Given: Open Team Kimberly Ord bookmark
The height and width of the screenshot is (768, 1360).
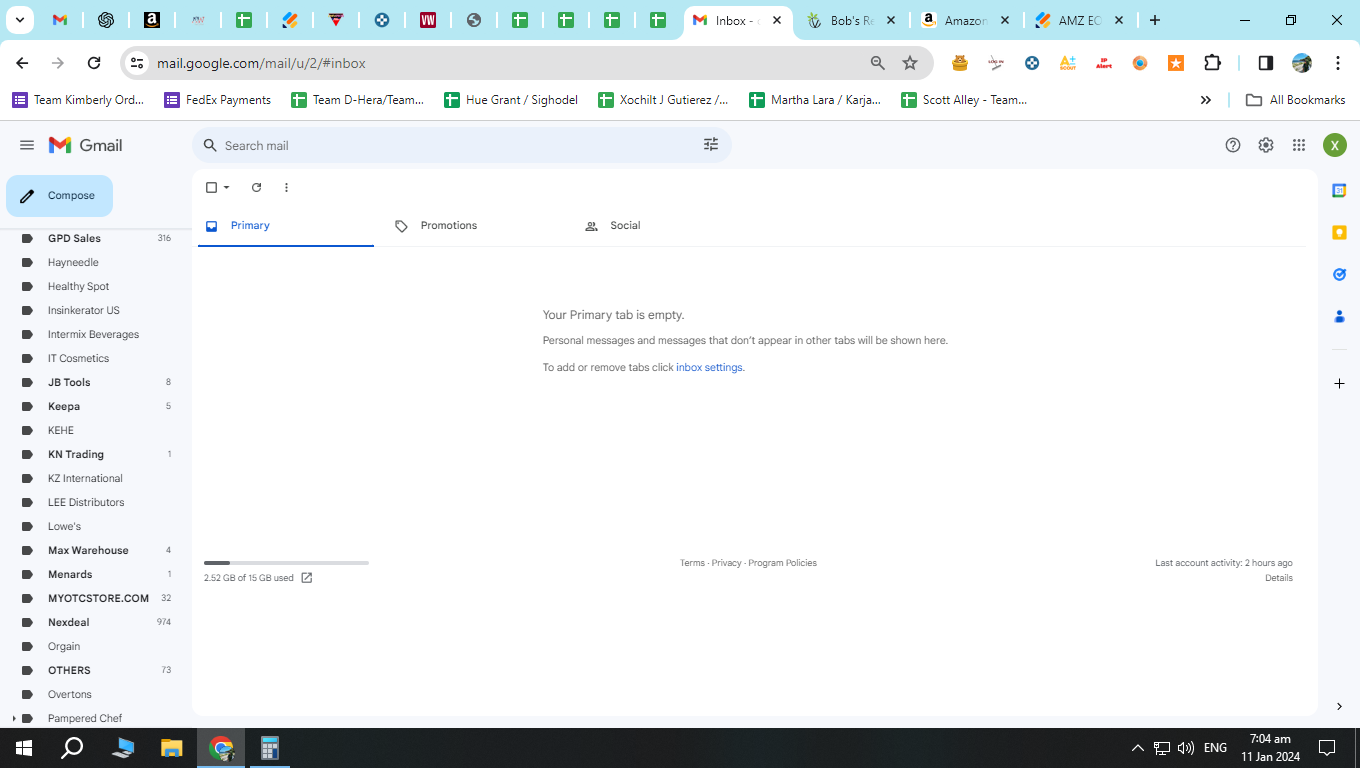Looking at the screenshot, I should click(x=78, y=100).
